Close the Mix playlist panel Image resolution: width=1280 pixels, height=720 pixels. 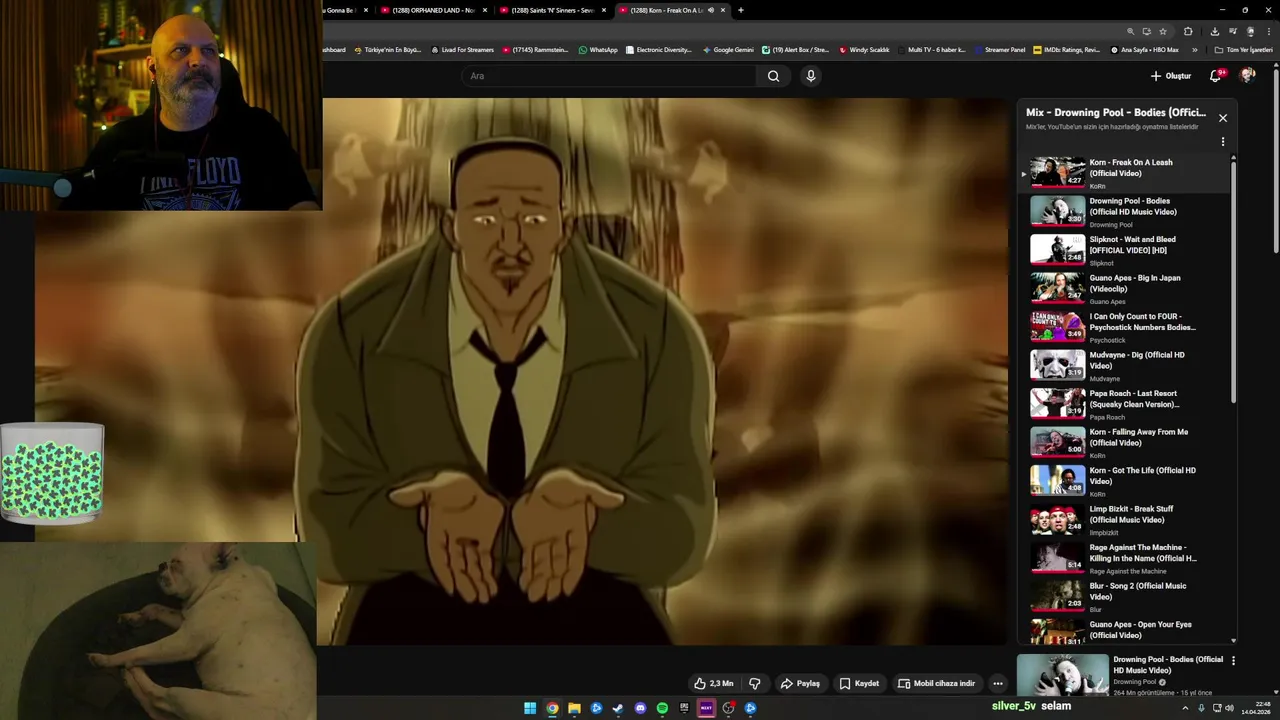pos(1222,118)
